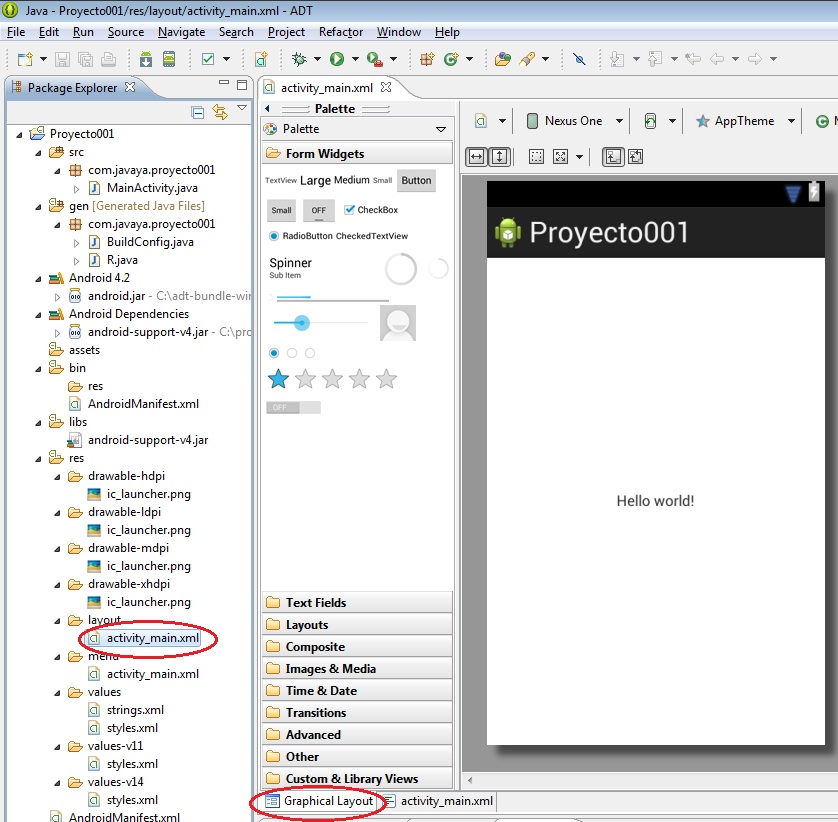The image size is (838, 822).
Task: Click the Save All toolbar icon
Action: tap(86, 59)
